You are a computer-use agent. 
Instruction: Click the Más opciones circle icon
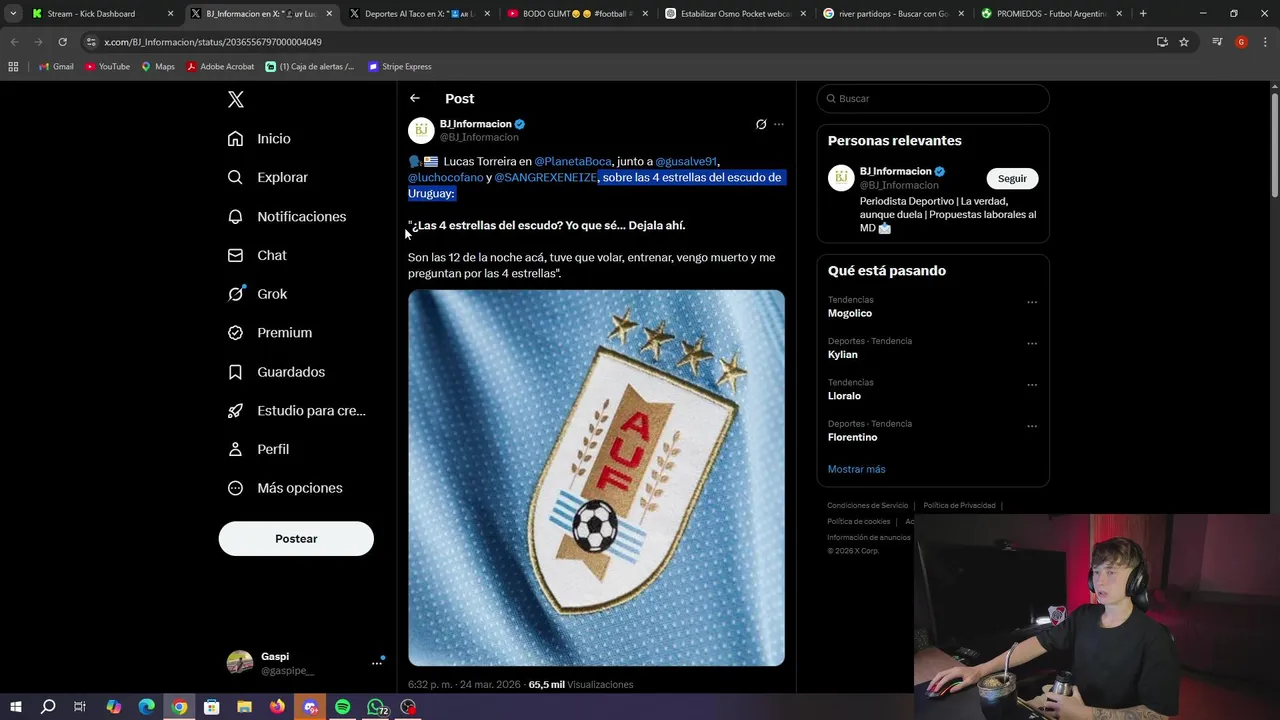(235, 488)
